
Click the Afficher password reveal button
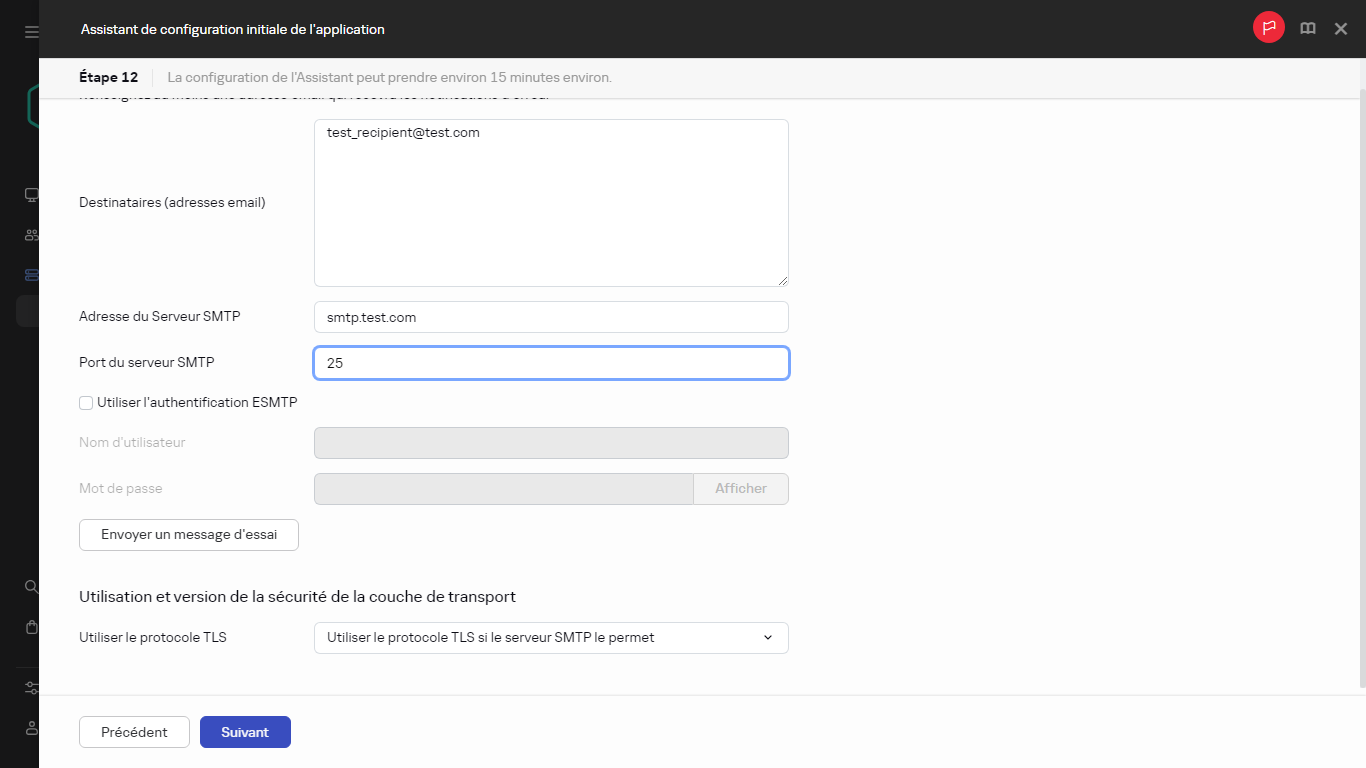[740, 488]
